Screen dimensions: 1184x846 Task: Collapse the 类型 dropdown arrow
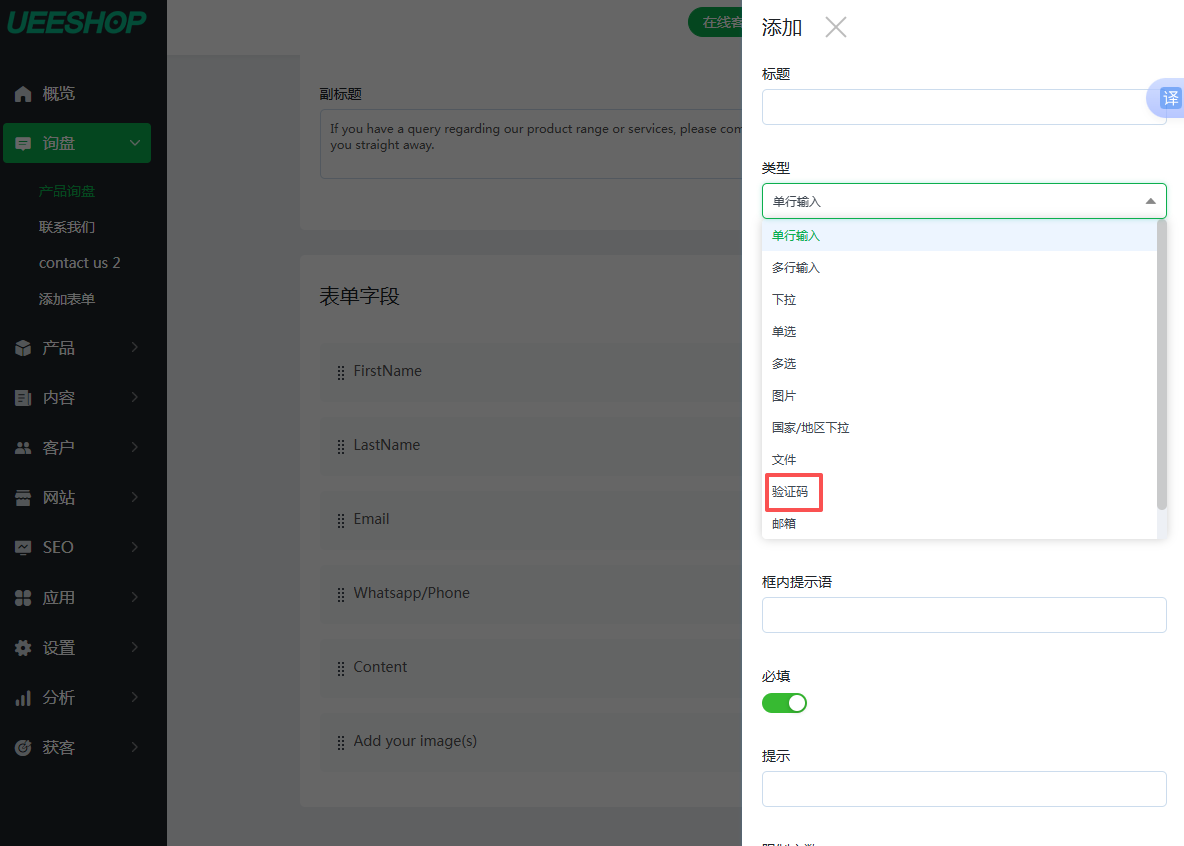coord(1150,201)
